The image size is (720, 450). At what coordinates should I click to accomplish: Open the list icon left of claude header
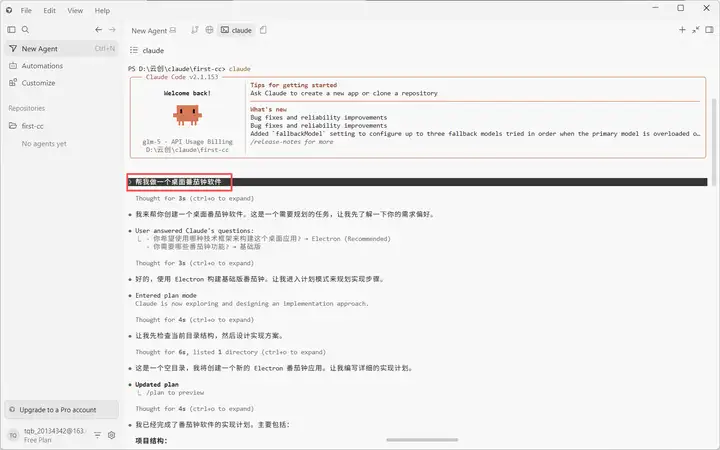tap(134, 50)
